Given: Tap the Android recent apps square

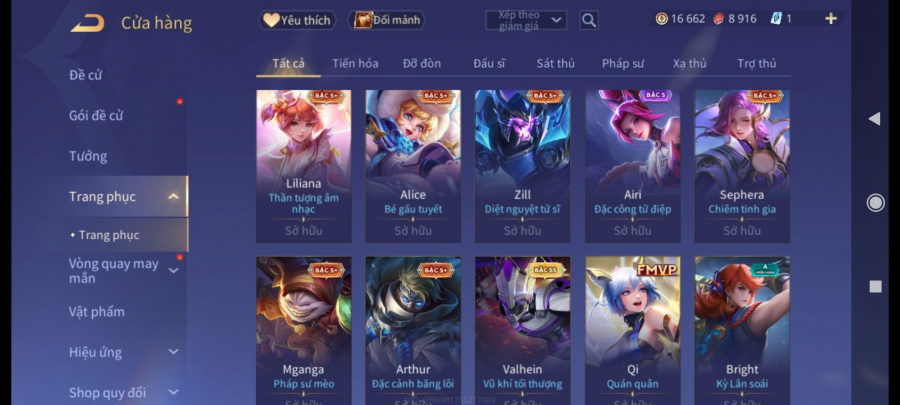Looking at the screenshot, I should point(875,287).
